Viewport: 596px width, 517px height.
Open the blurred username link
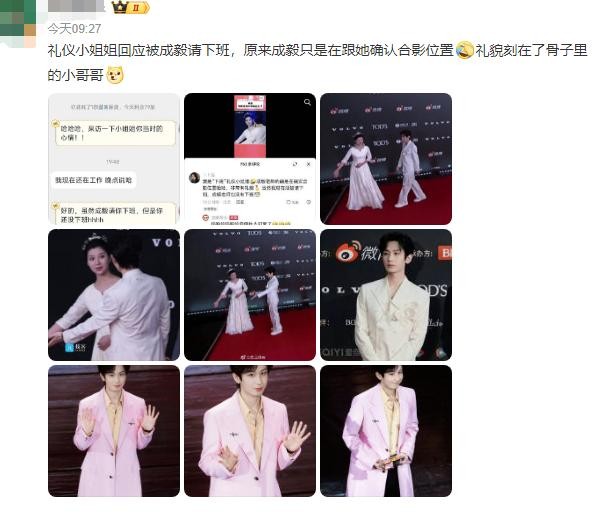pyautogui.click(x=77, y=6)
